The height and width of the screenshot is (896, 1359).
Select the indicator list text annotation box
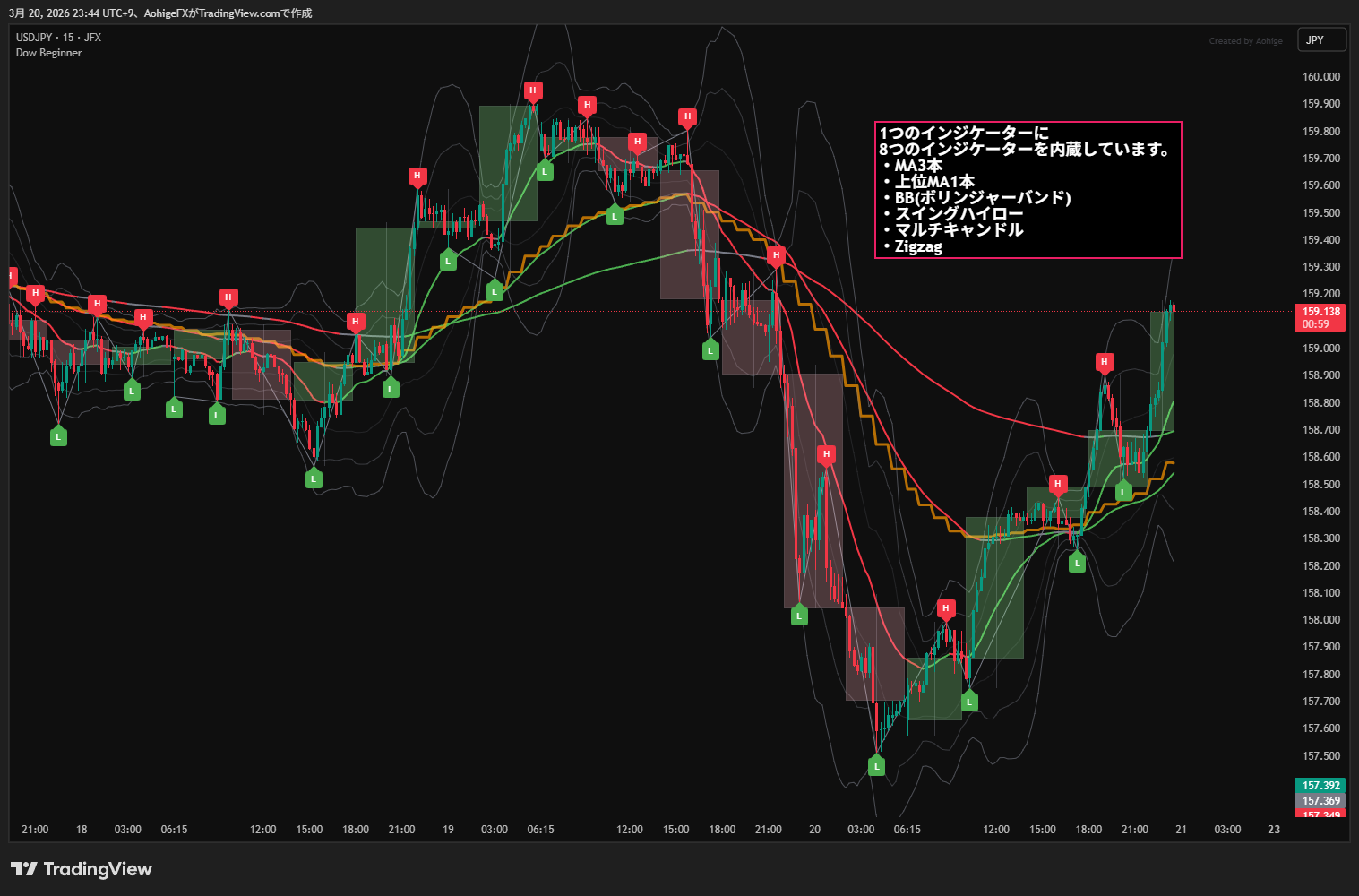pos(1028,190)
